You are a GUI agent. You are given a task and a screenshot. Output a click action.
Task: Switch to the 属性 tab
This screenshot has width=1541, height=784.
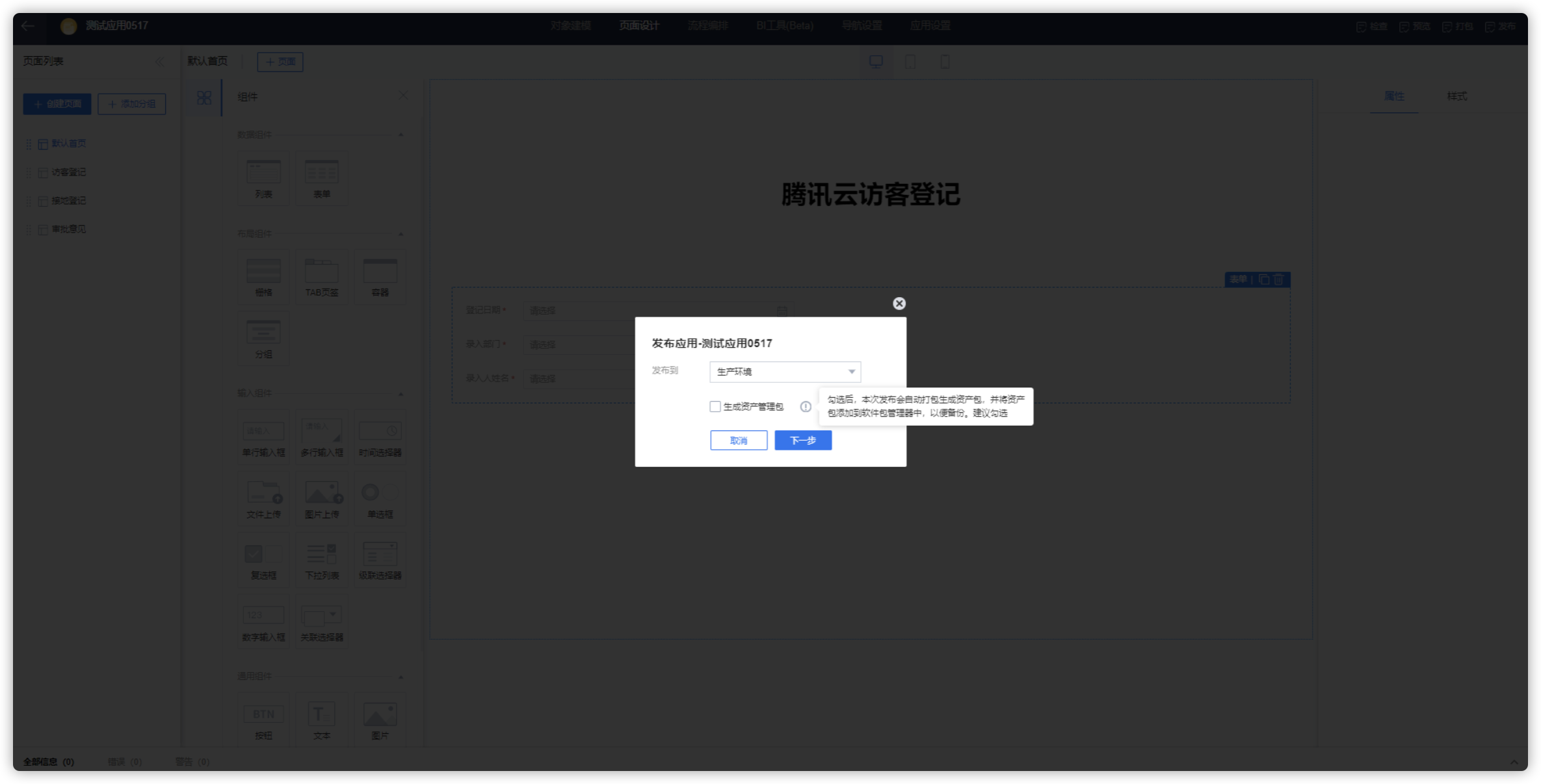(x=1394, y=96)
